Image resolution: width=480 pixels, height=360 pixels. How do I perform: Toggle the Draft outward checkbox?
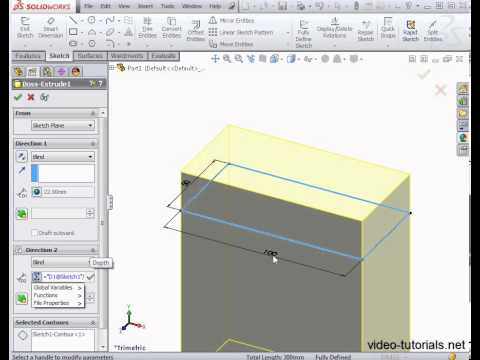point(34,233)
